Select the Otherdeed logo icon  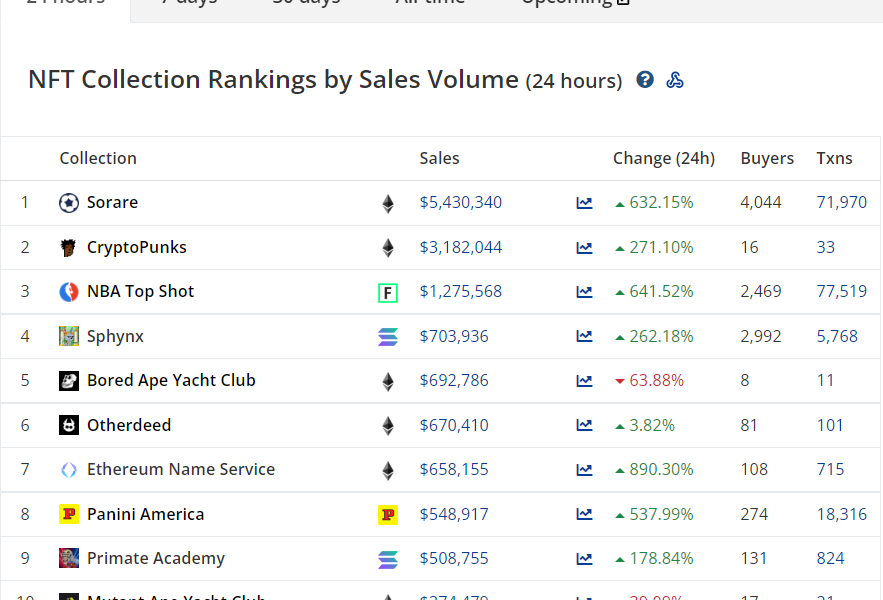pyautogui.click(x=69, y=425)
